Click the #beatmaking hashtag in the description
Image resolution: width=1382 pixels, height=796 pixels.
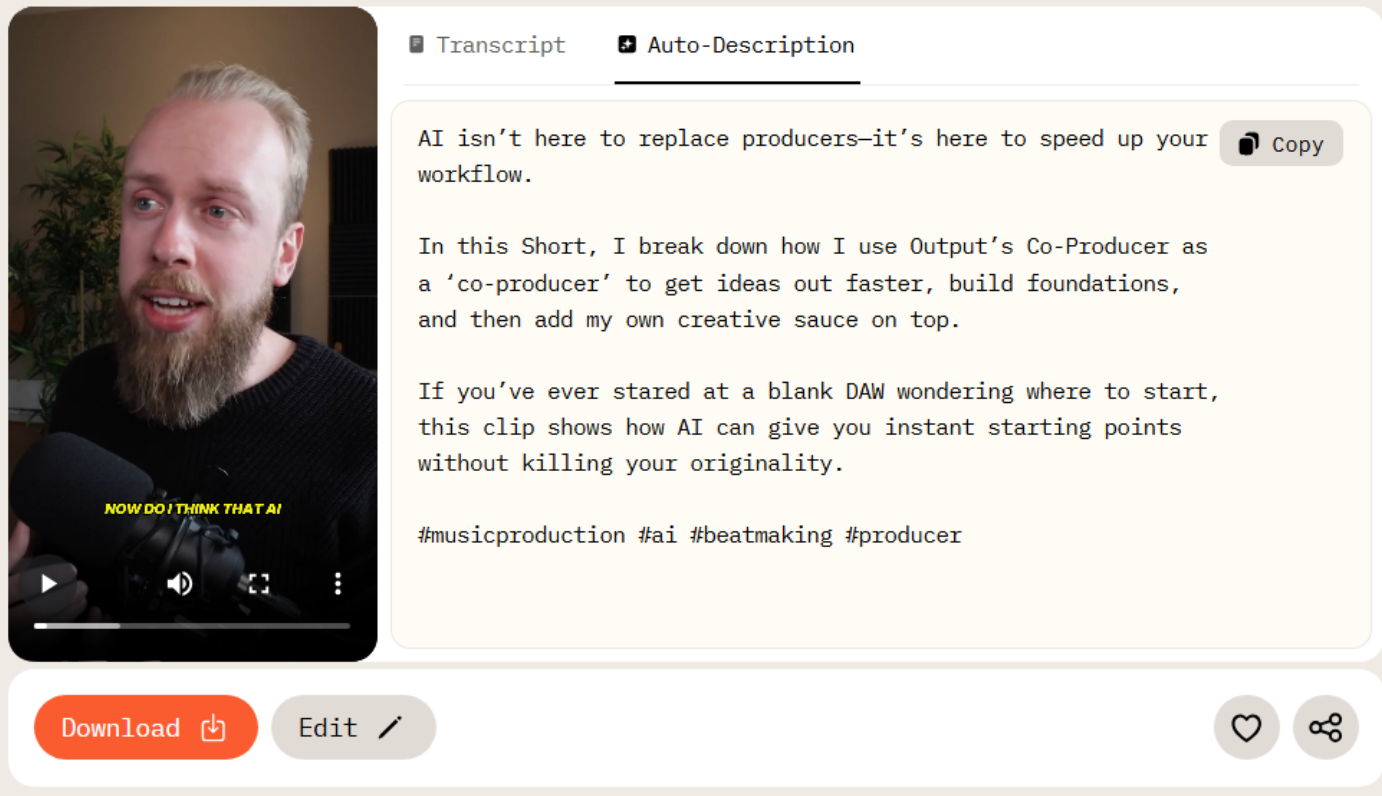click(x=760, y=535)
